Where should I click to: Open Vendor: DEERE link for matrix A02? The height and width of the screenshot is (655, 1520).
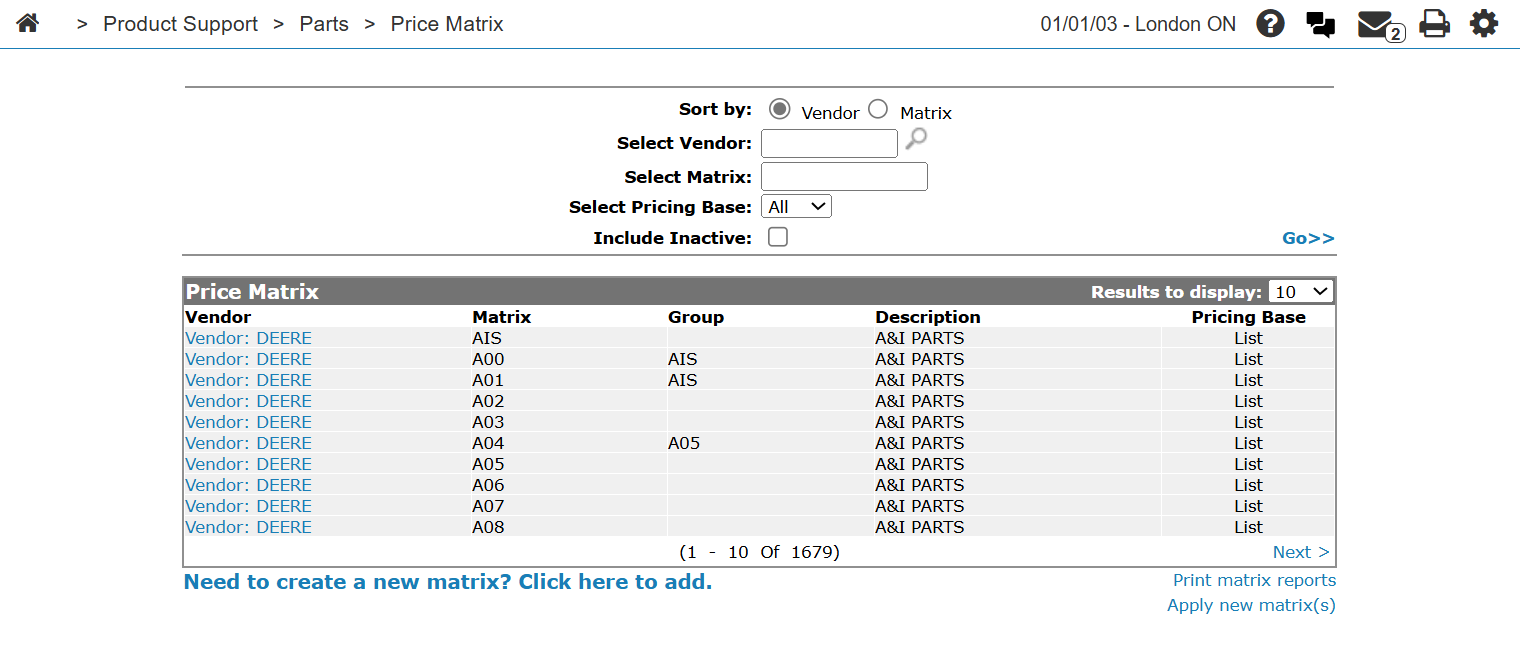[248, 401]
